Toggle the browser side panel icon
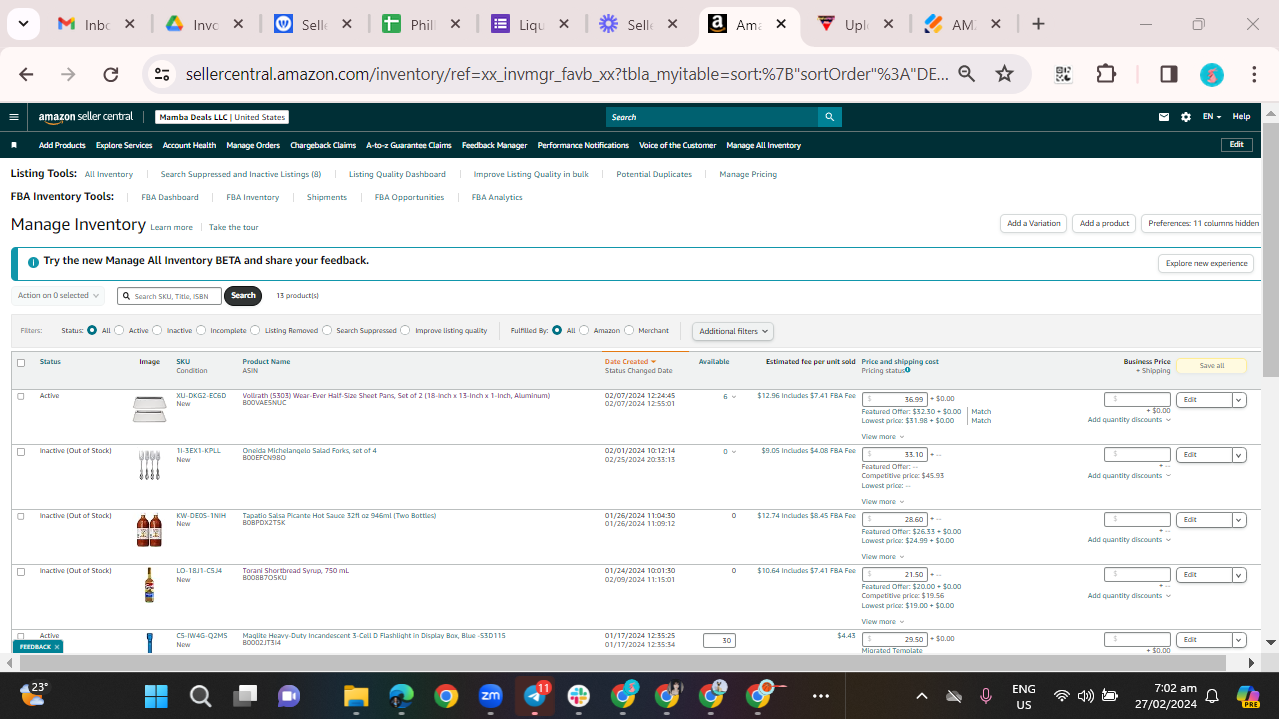1279x719 pixels. click(x=1168, y=74)
